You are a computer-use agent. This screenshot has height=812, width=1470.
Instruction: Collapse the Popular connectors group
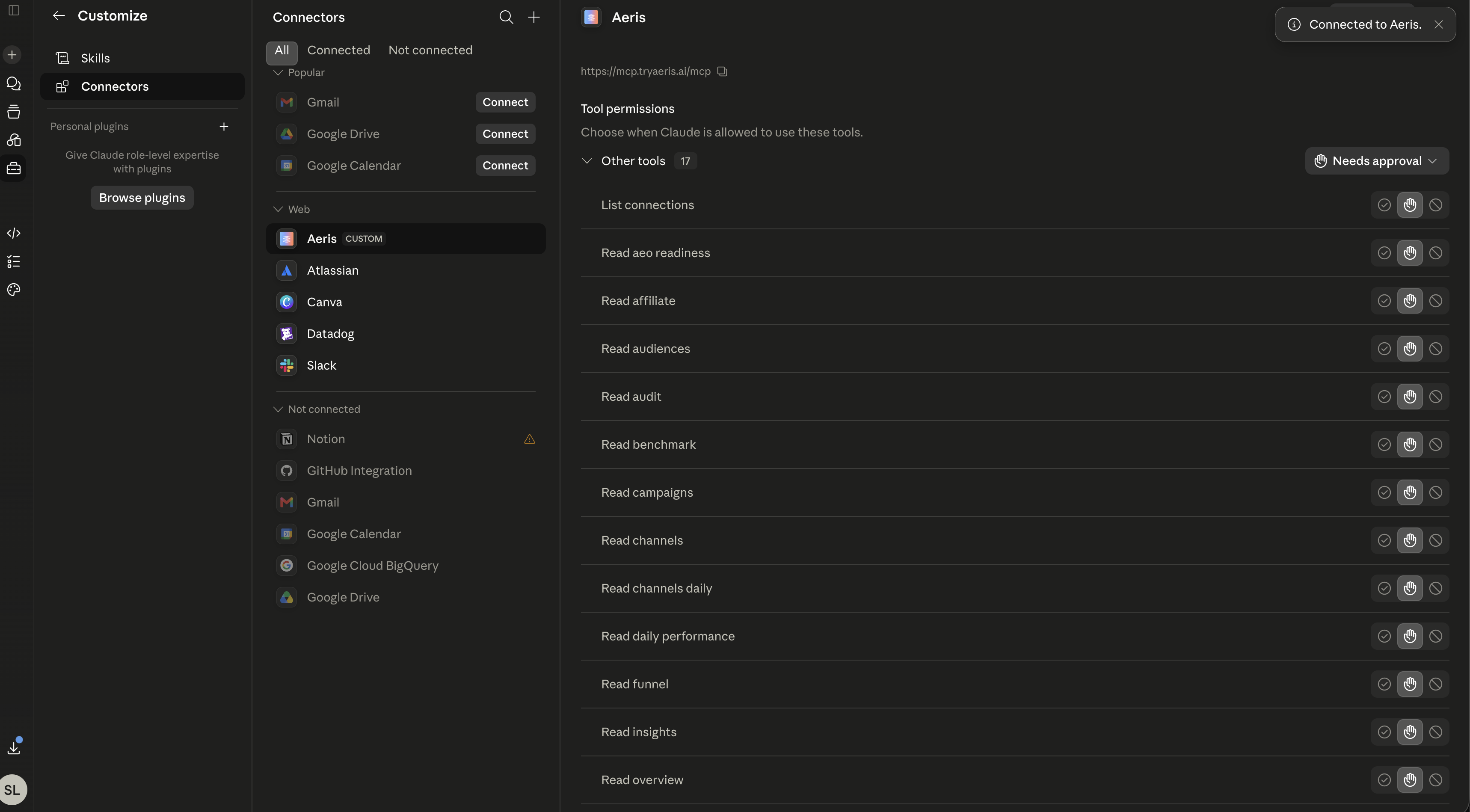click(278, 73)
